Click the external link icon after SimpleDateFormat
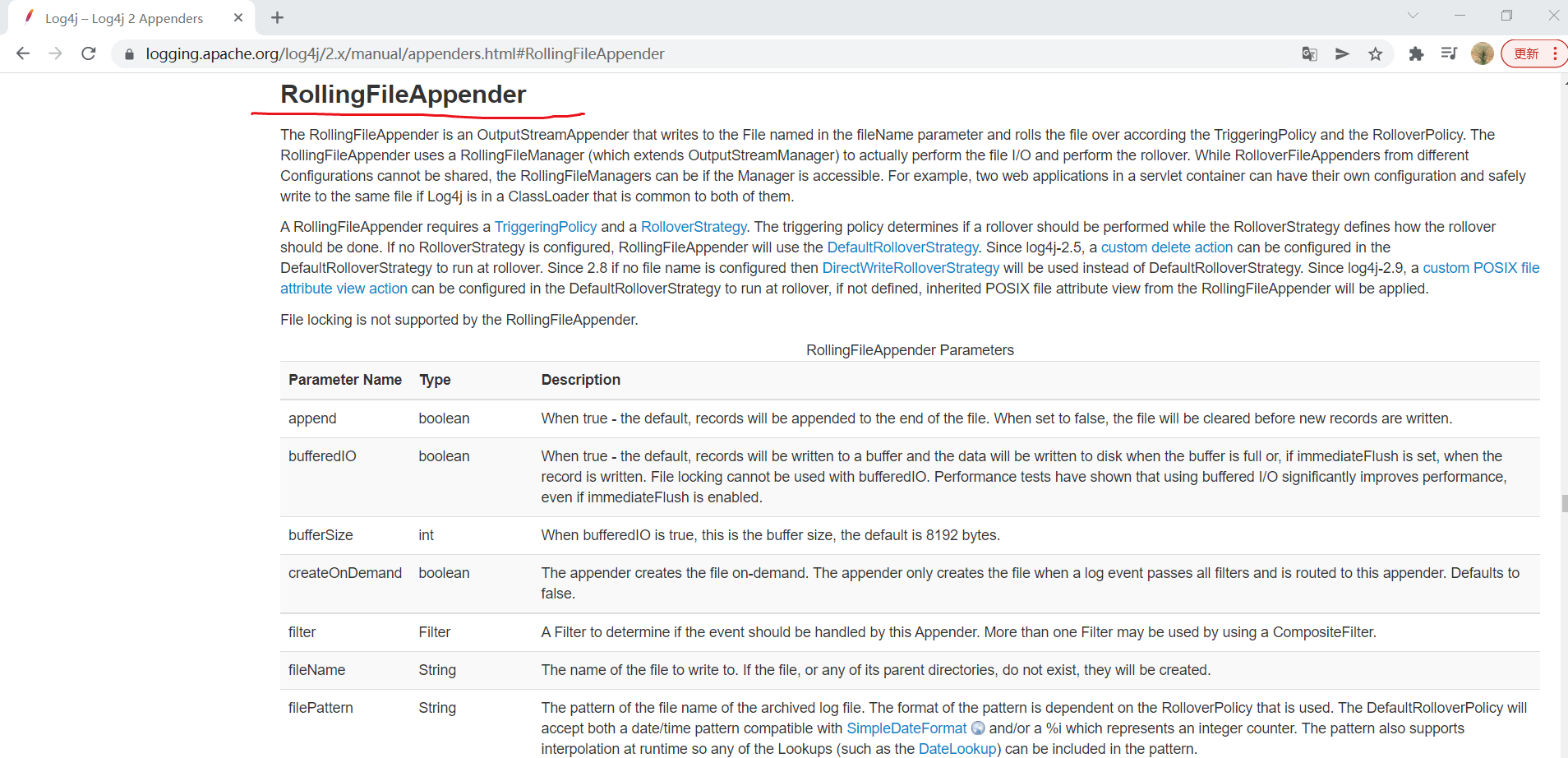1568x758 pixels. point(978,728)
